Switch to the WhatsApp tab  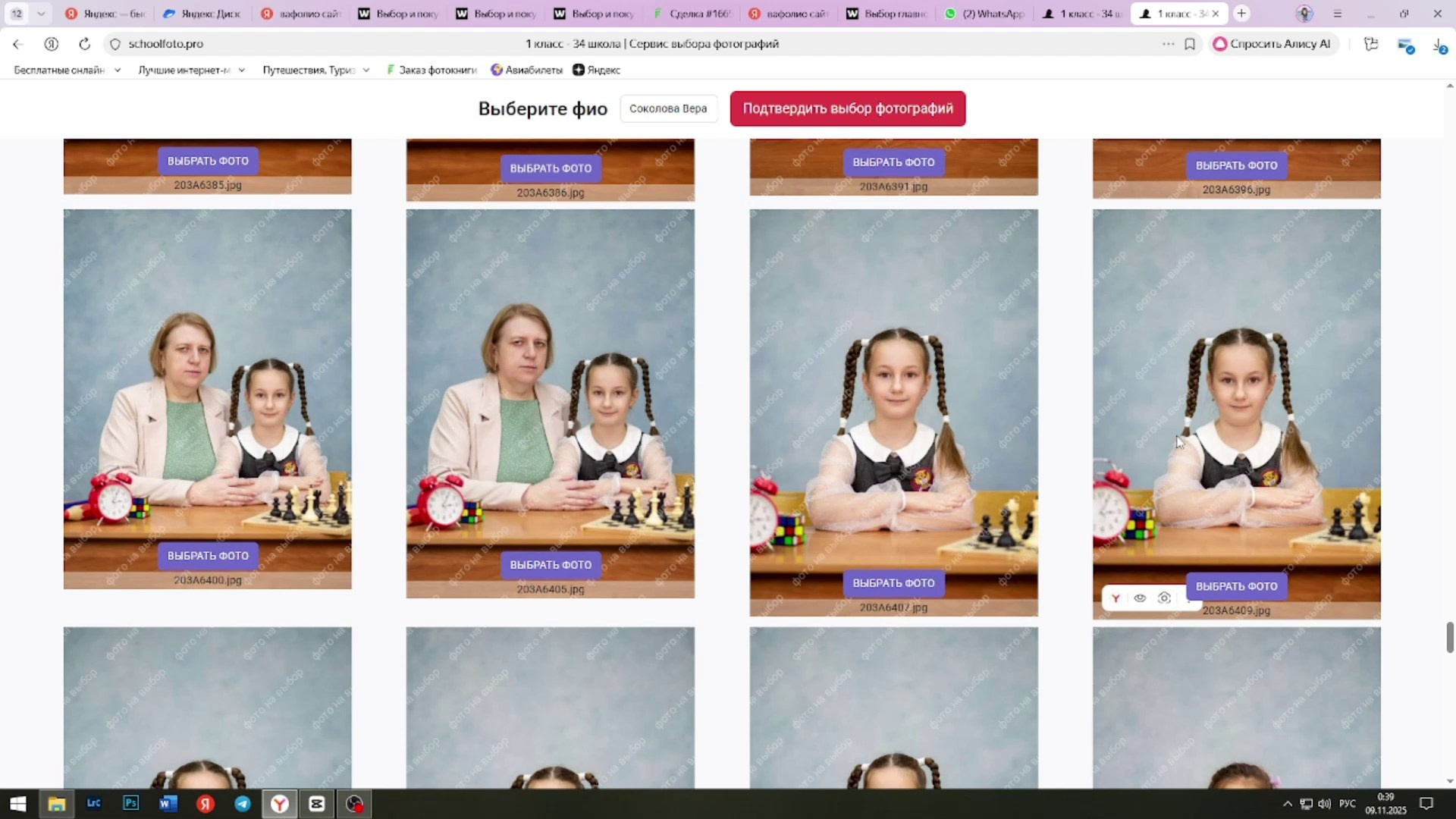coord(985,14)
